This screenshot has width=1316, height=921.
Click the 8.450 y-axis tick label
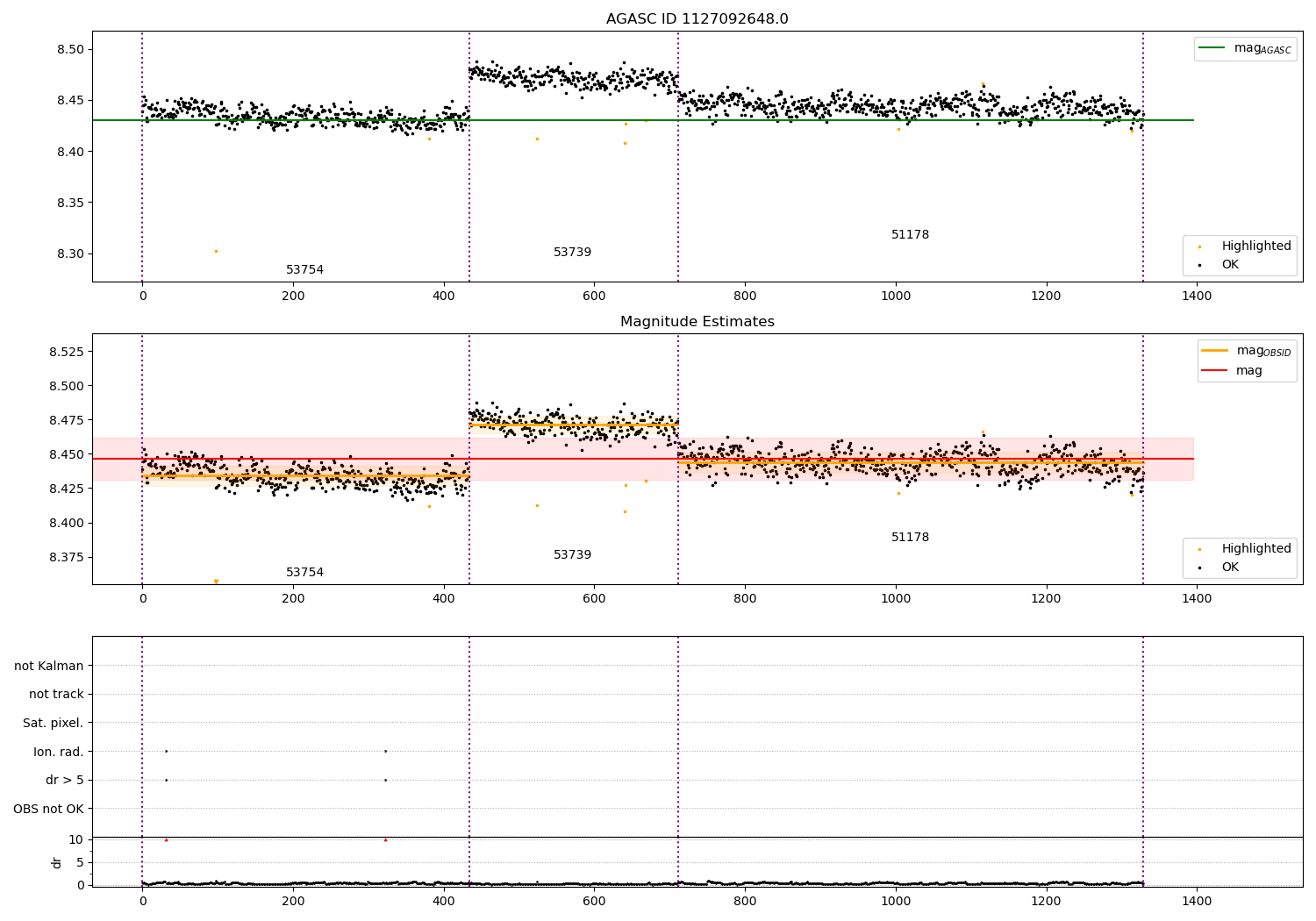68,454
